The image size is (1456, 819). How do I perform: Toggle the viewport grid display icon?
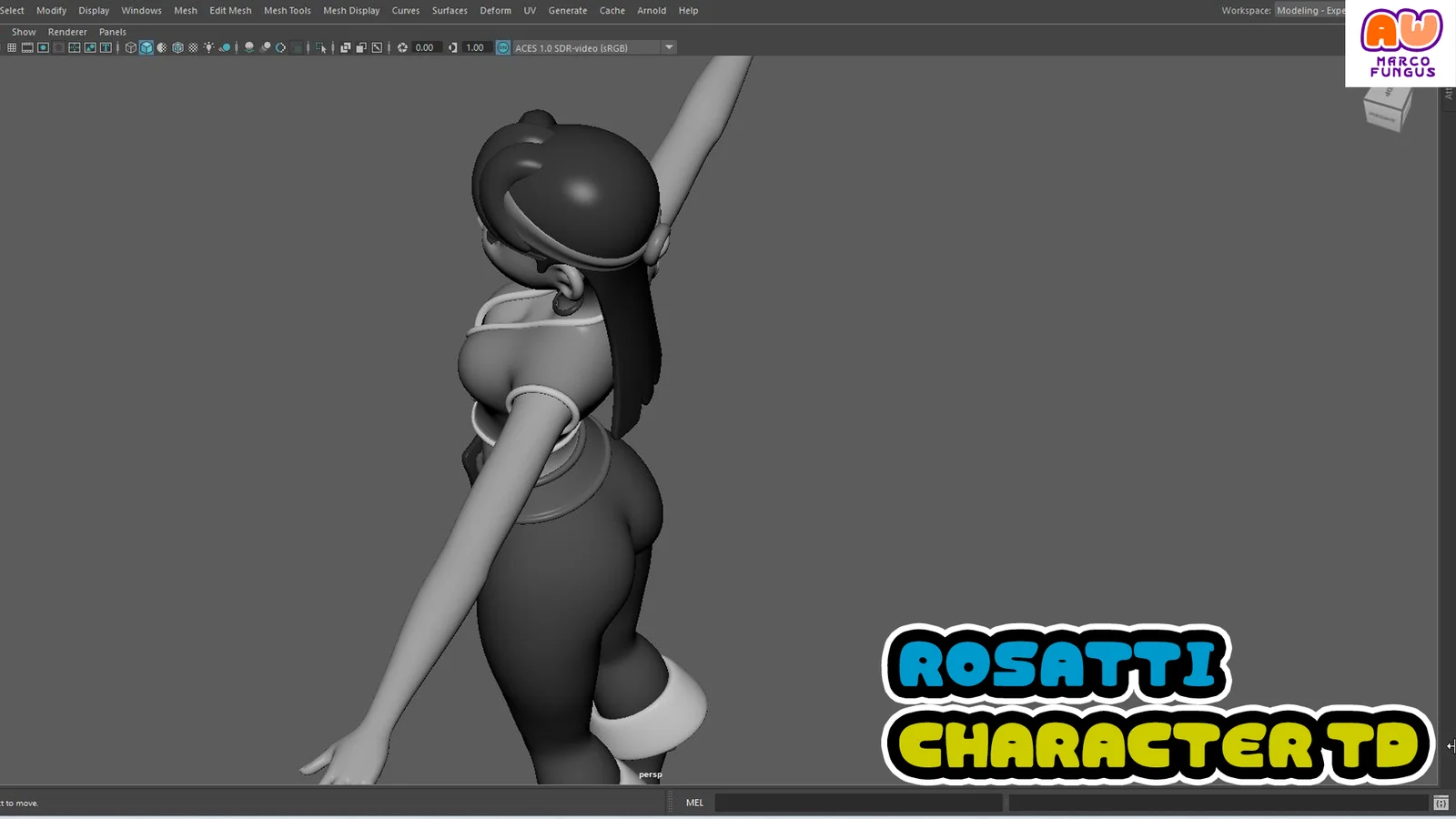tap(12, 47)
